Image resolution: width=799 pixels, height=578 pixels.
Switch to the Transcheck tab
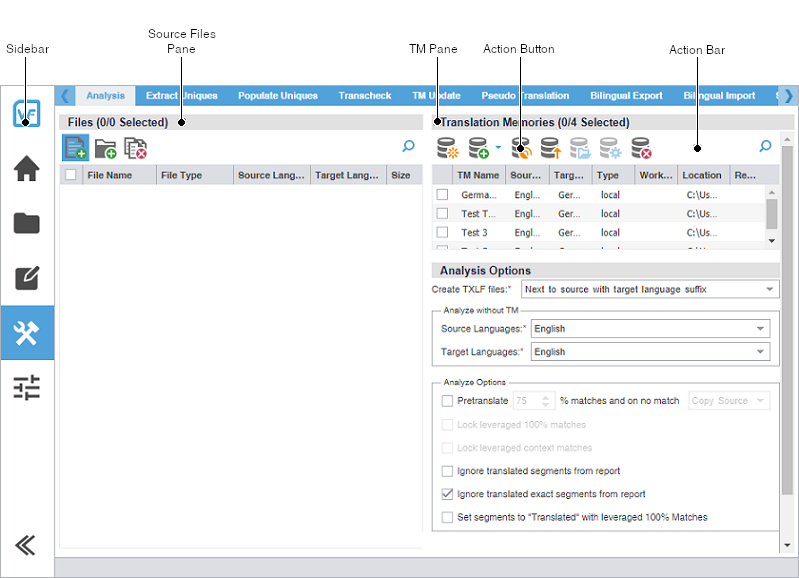(x=364, y=96)
